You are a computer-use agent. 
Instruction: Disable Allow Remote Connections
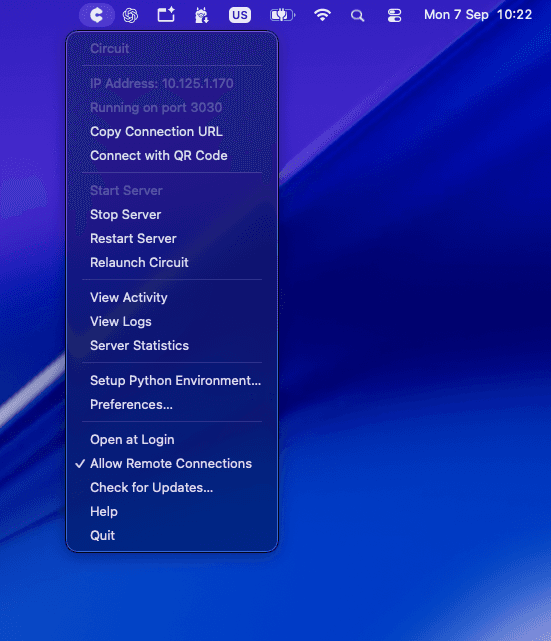tap(172, 464)
